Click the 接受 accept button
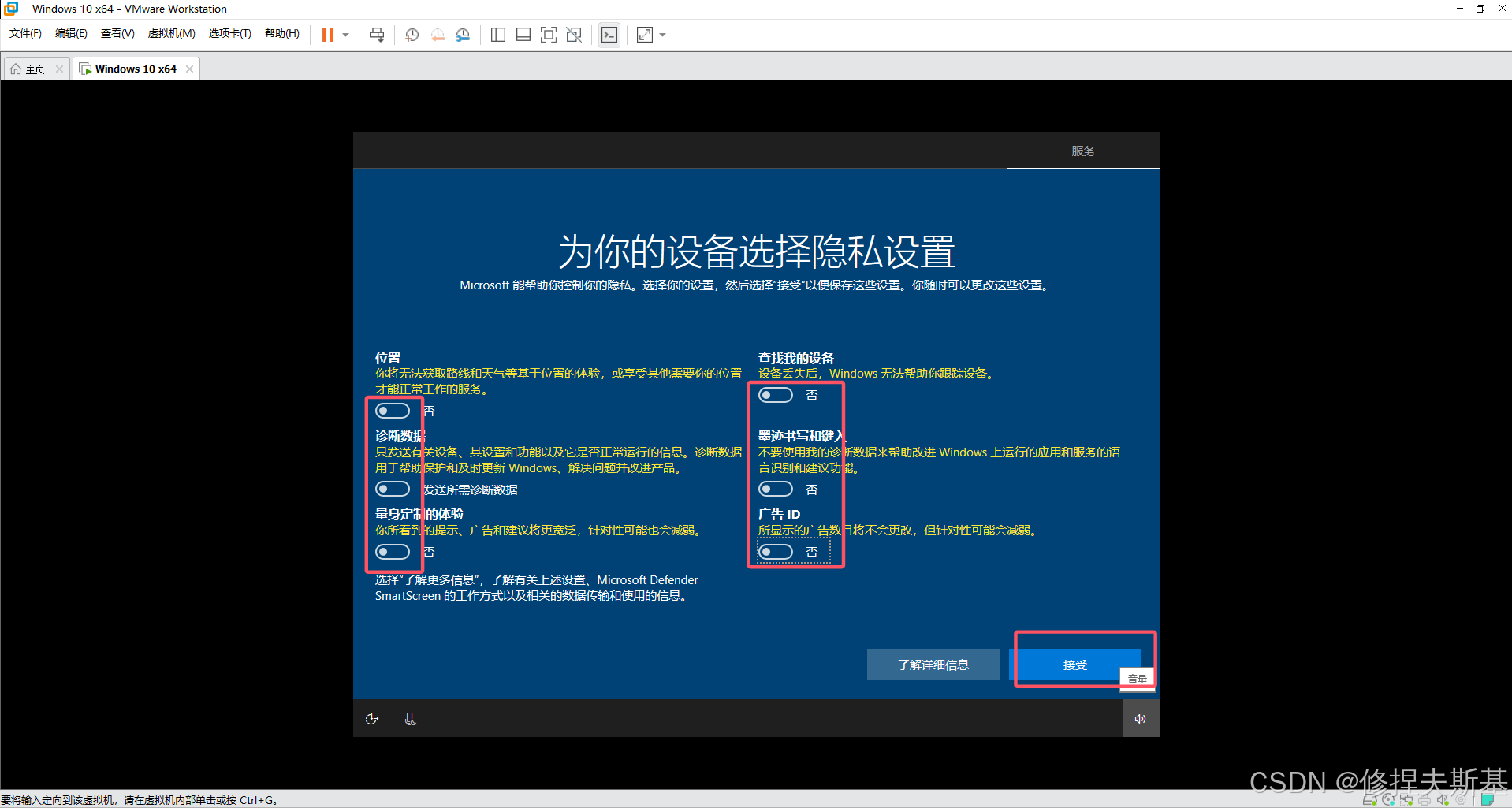The width and height of the screenshot is (1512, 808). [x=1074, y=665]
